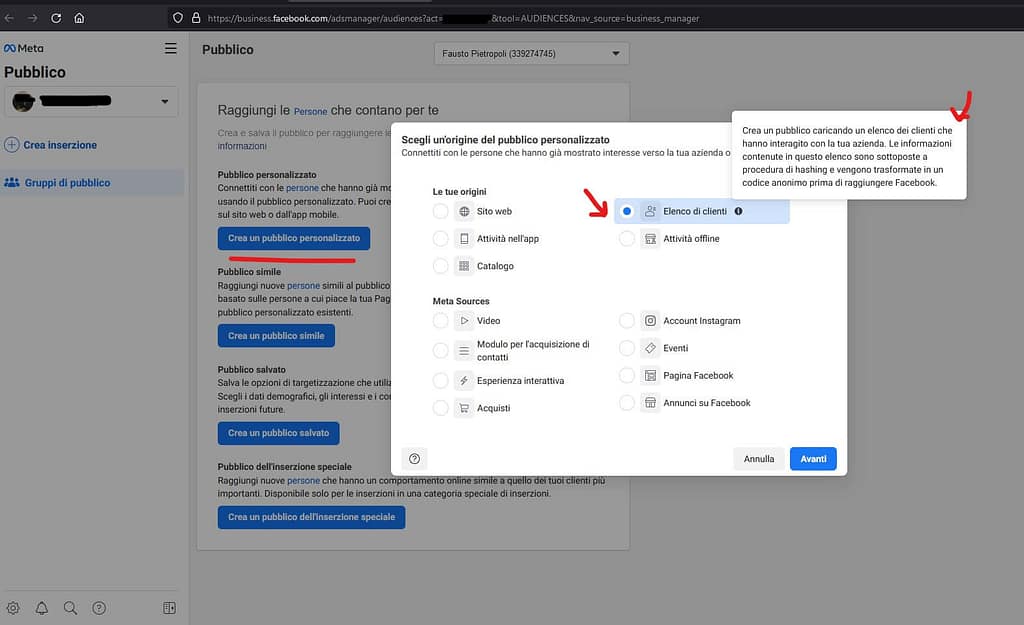
Task: Click the plus icon beside Crea inserzione
Action: click(12, 145)
